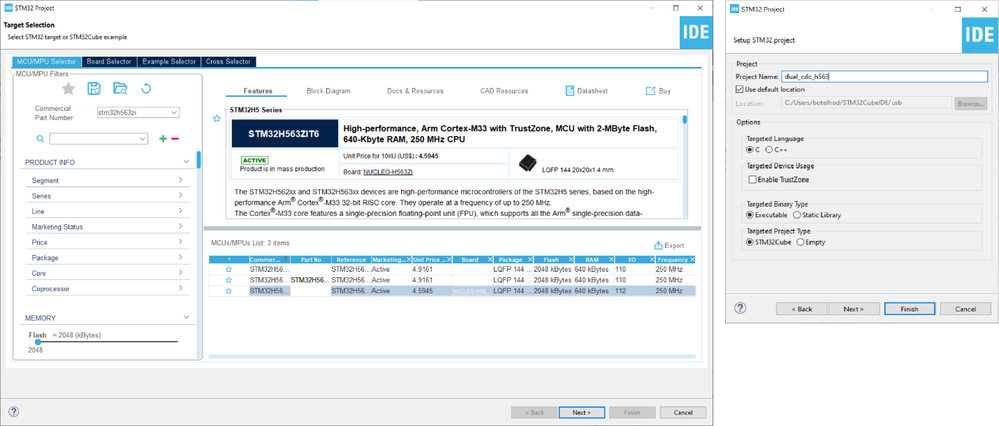Switch to Cross Selector tab

pyautogui.click(x=229, y=62)
